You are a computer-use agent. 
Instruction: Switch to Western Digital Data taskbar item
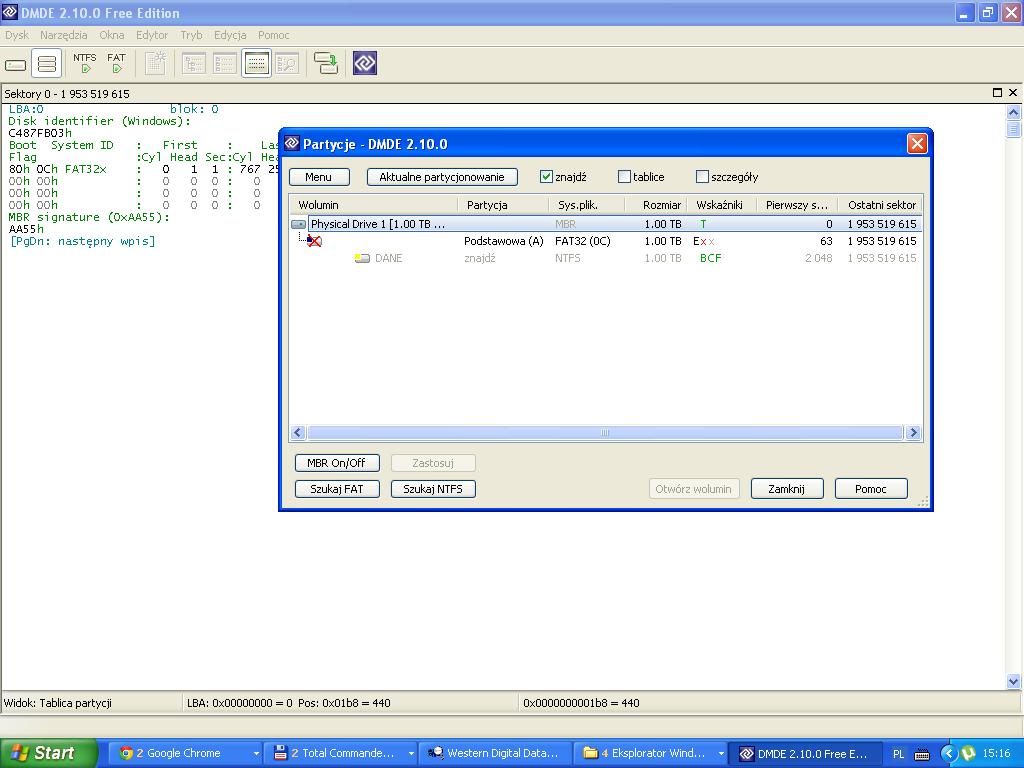[x=494, y=753]
